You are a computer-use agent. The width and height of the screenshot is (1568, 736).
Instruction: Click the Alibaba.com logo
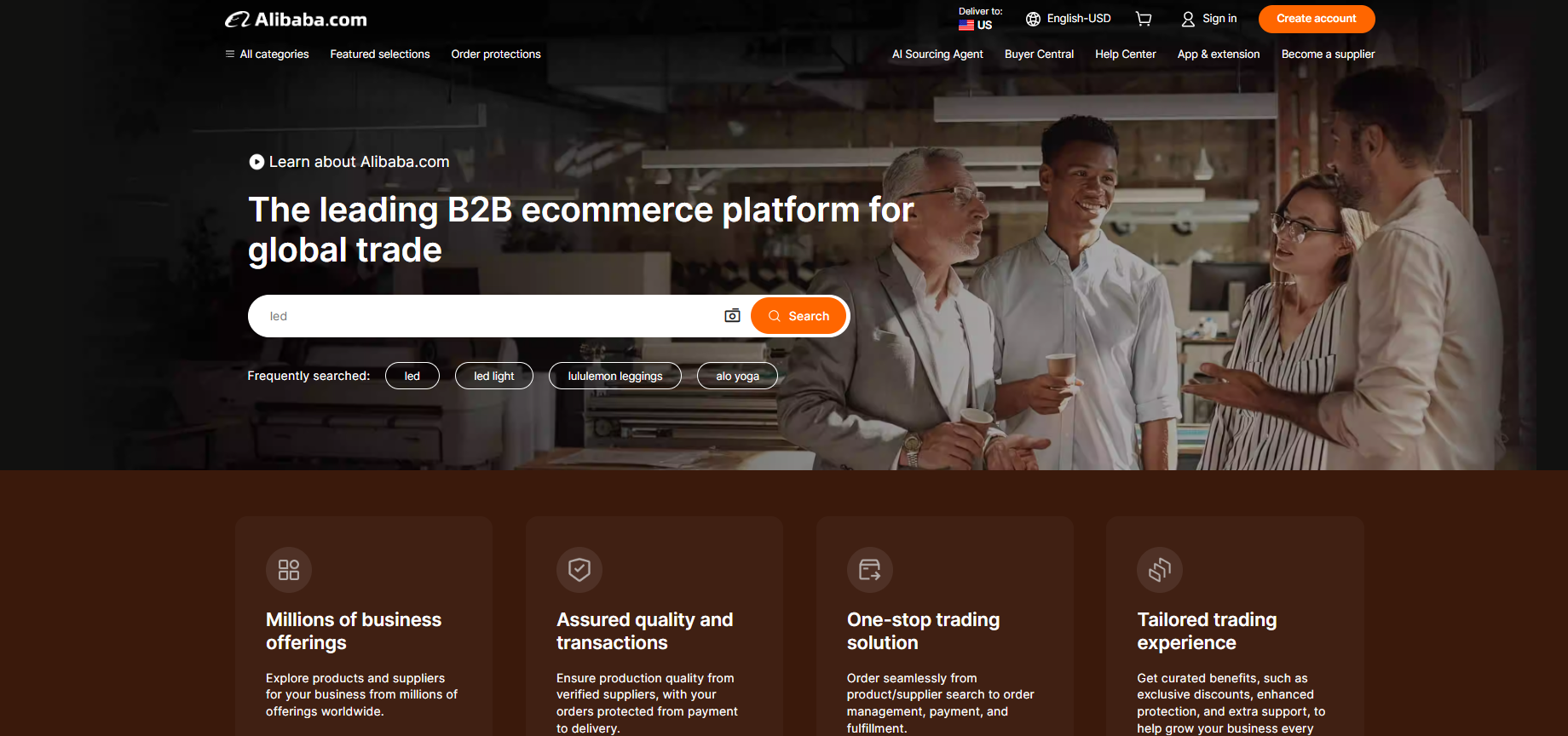pyautogui.click(x=296, y=19)
